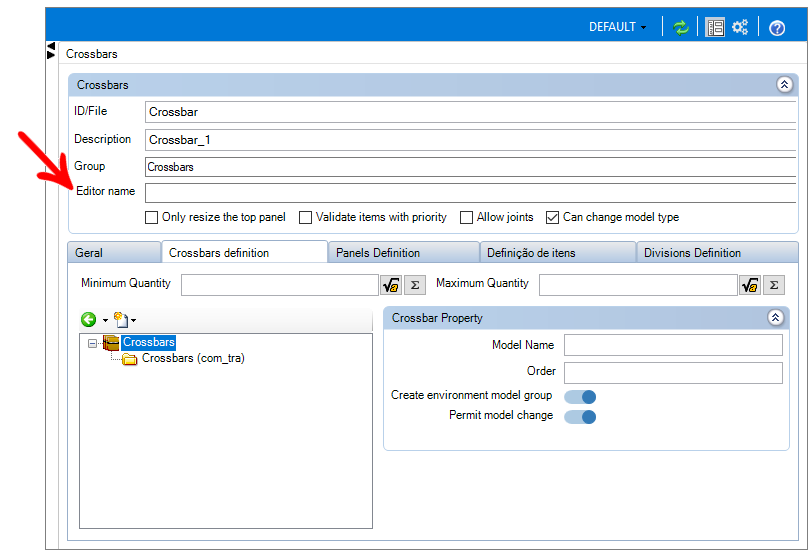Click the side panel collapse arrows
Viewport: 810px width, 554px height.
click(x=51, y=51)
